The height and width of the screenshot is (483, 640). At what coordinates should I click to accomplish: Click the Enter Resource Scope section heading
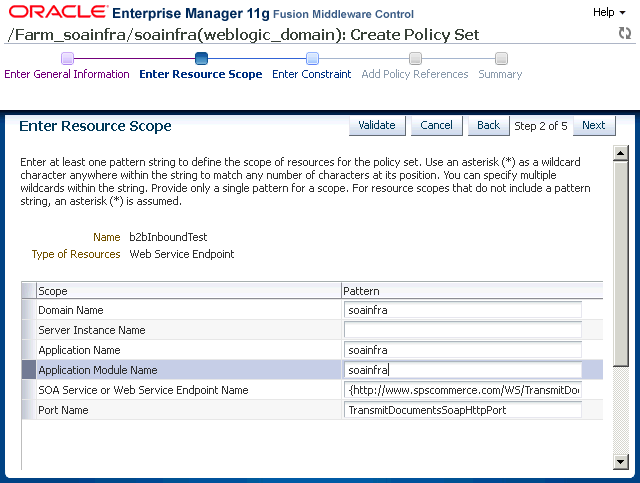pos(95,126)
